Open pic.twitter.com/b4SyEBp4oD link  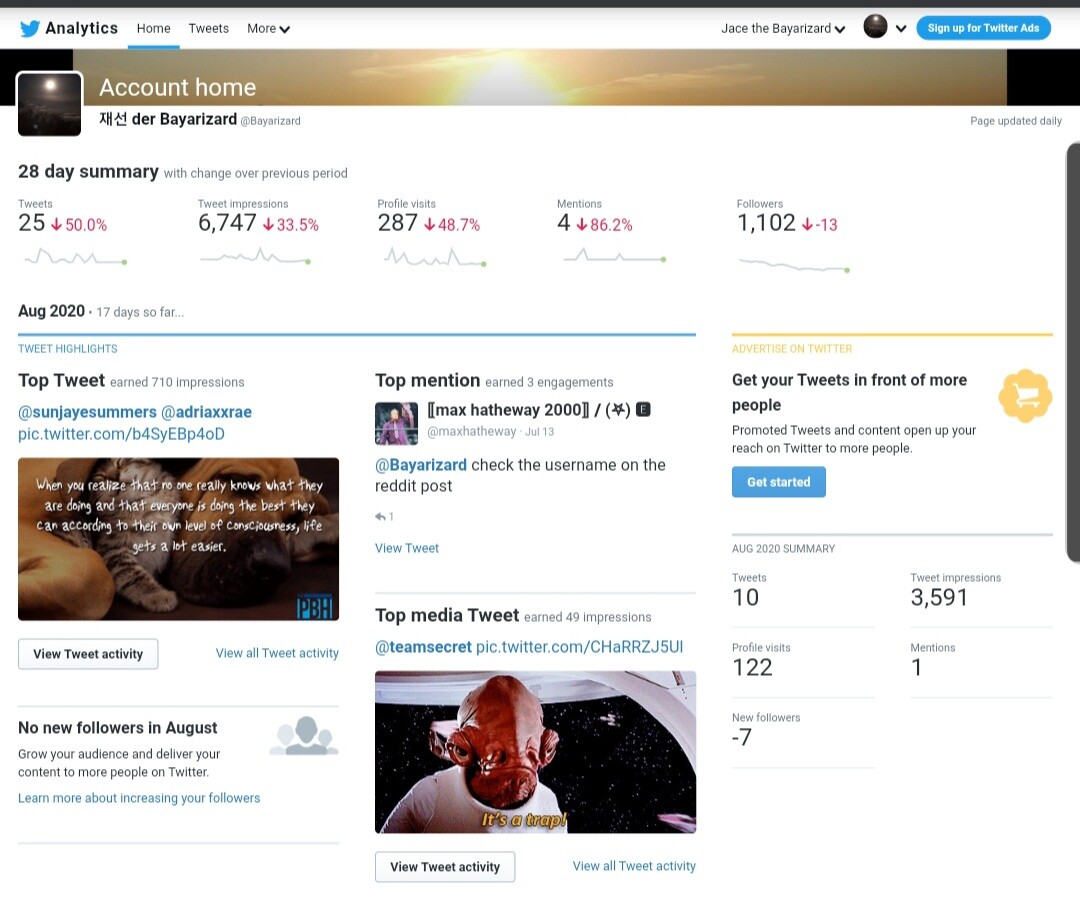click(x=121, y=434)
